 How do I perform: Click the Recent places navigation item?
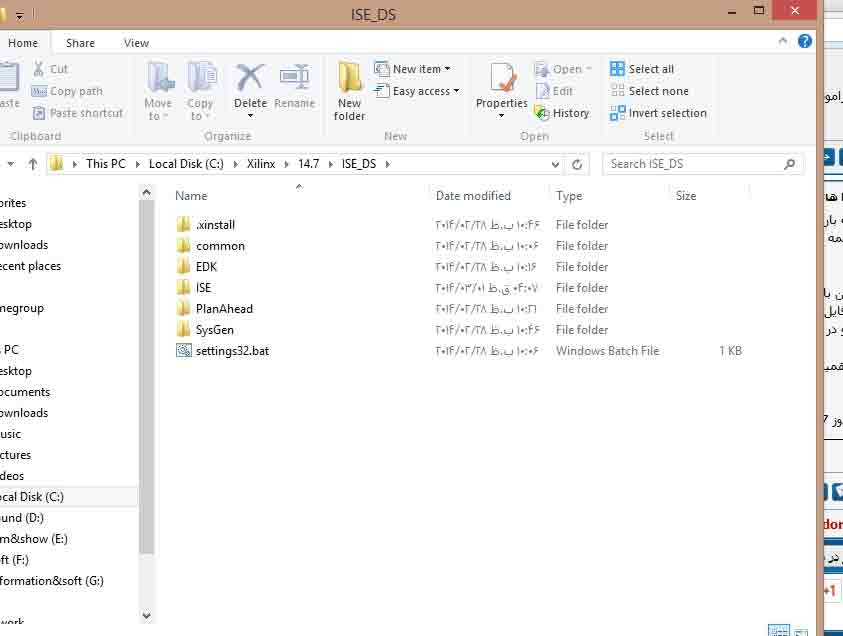click(30, 266)
